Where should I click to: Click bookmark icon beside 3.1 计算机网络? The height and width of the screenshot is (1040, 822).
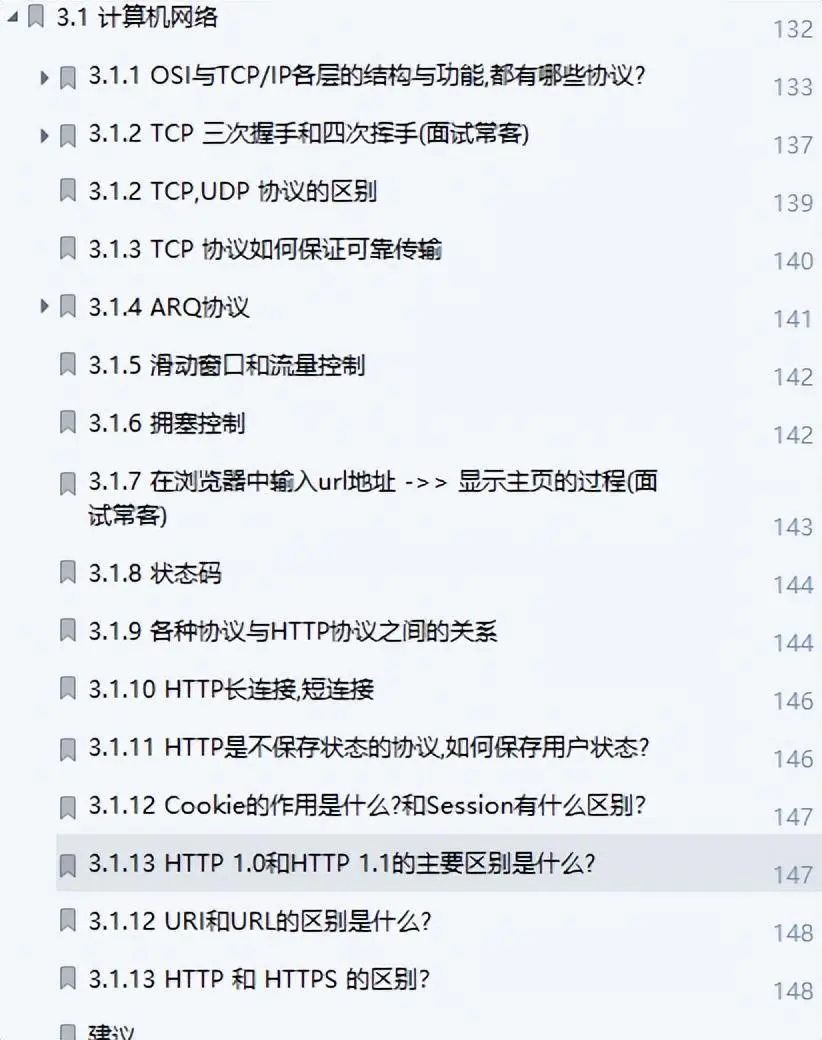35,17
